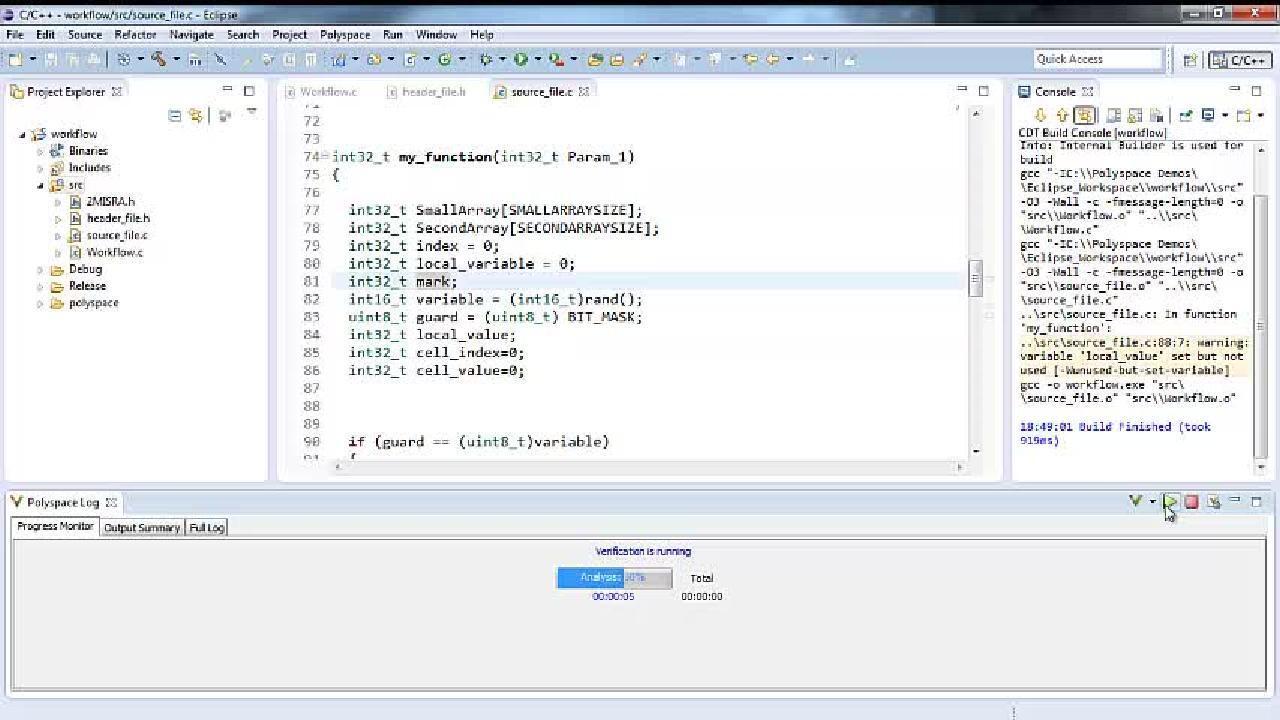The width and height of the screenshot is (1280, 720).
Task: Toggle the highlighted console scroll lock button
Action: click(x=1084, y=115)
